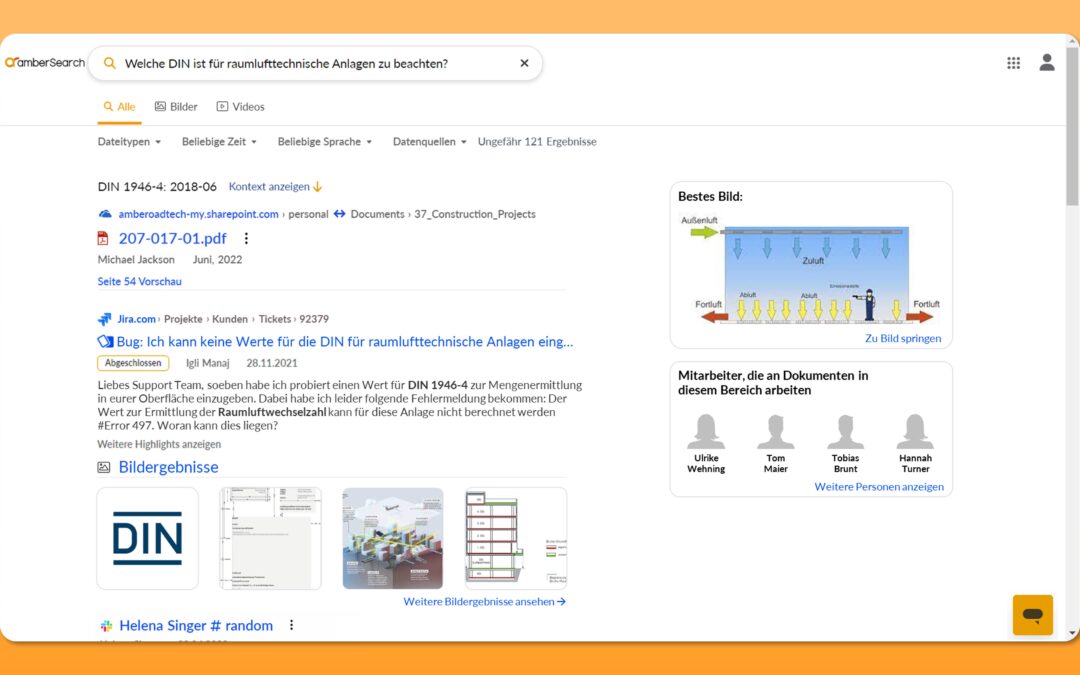Screen dimensions: 1080x675
Task: Click the Abgeschlossen status badge
Action: [x=133, y=363]
